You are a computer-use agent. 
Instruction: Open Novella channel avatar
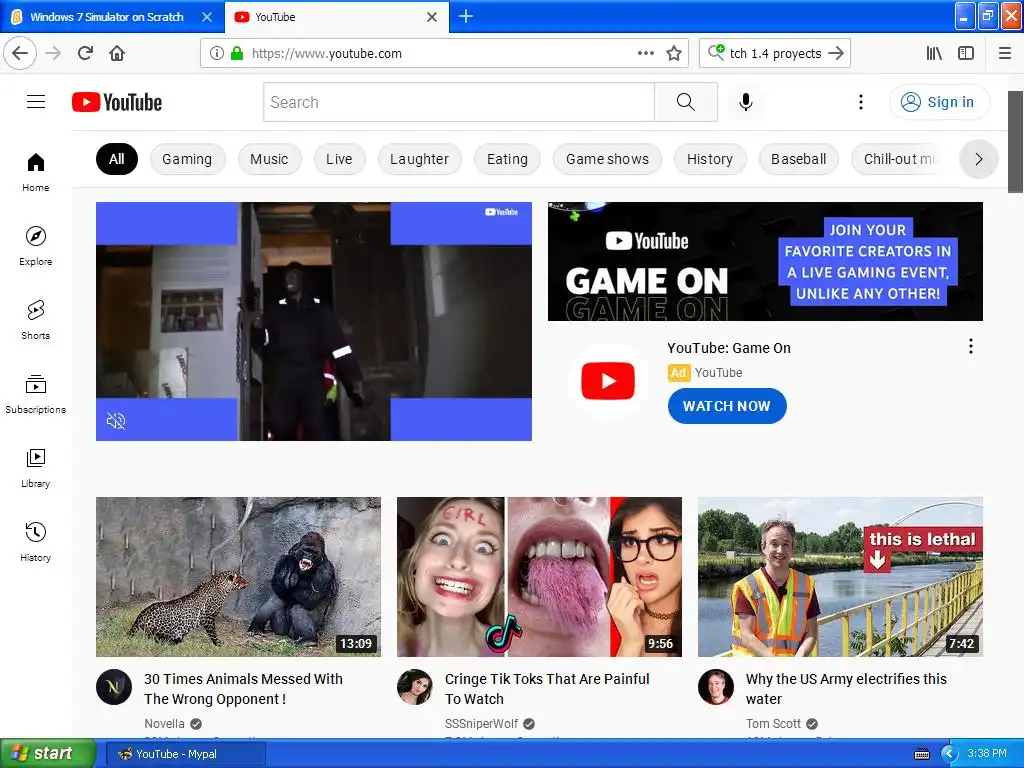114,687
